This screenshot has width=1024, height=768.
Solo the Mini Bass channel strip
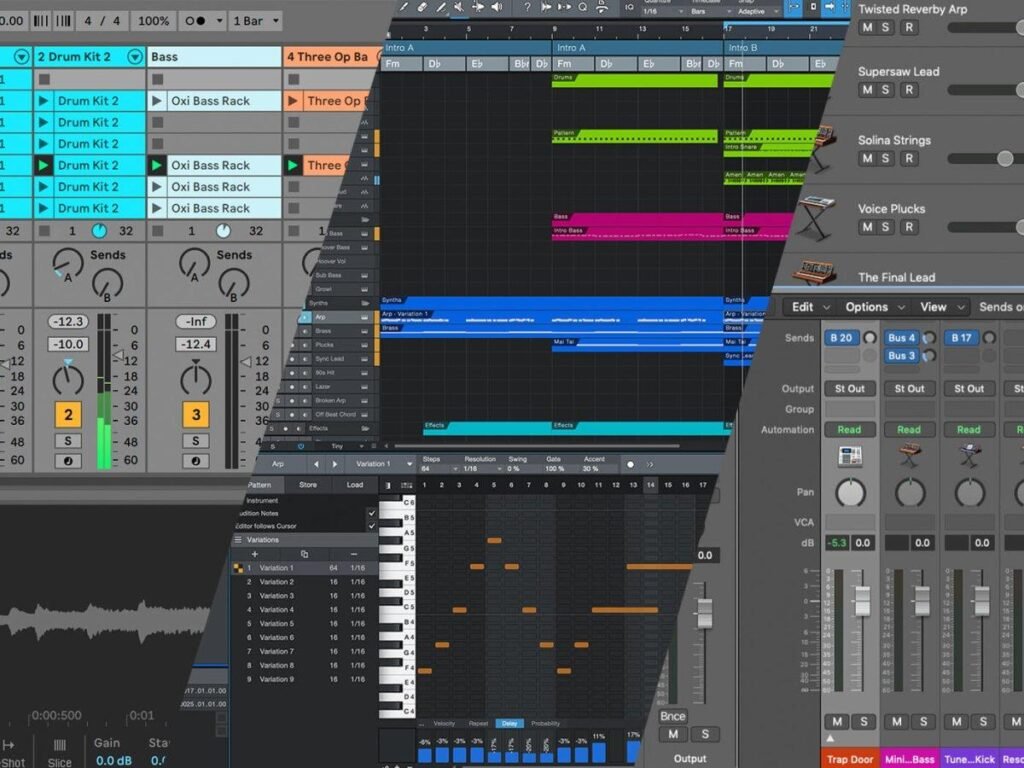point(923,722)
